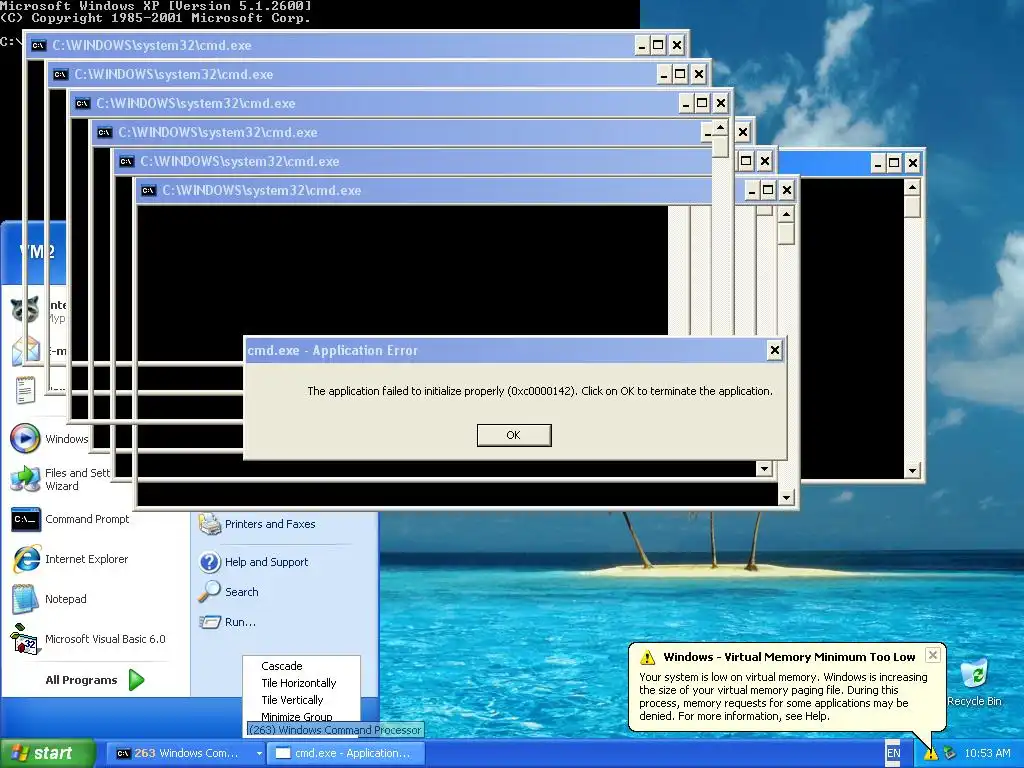Click OK in the Application Error dialog
The image size is (1024, 768).
pyautogui.click(x=513, y=435)
